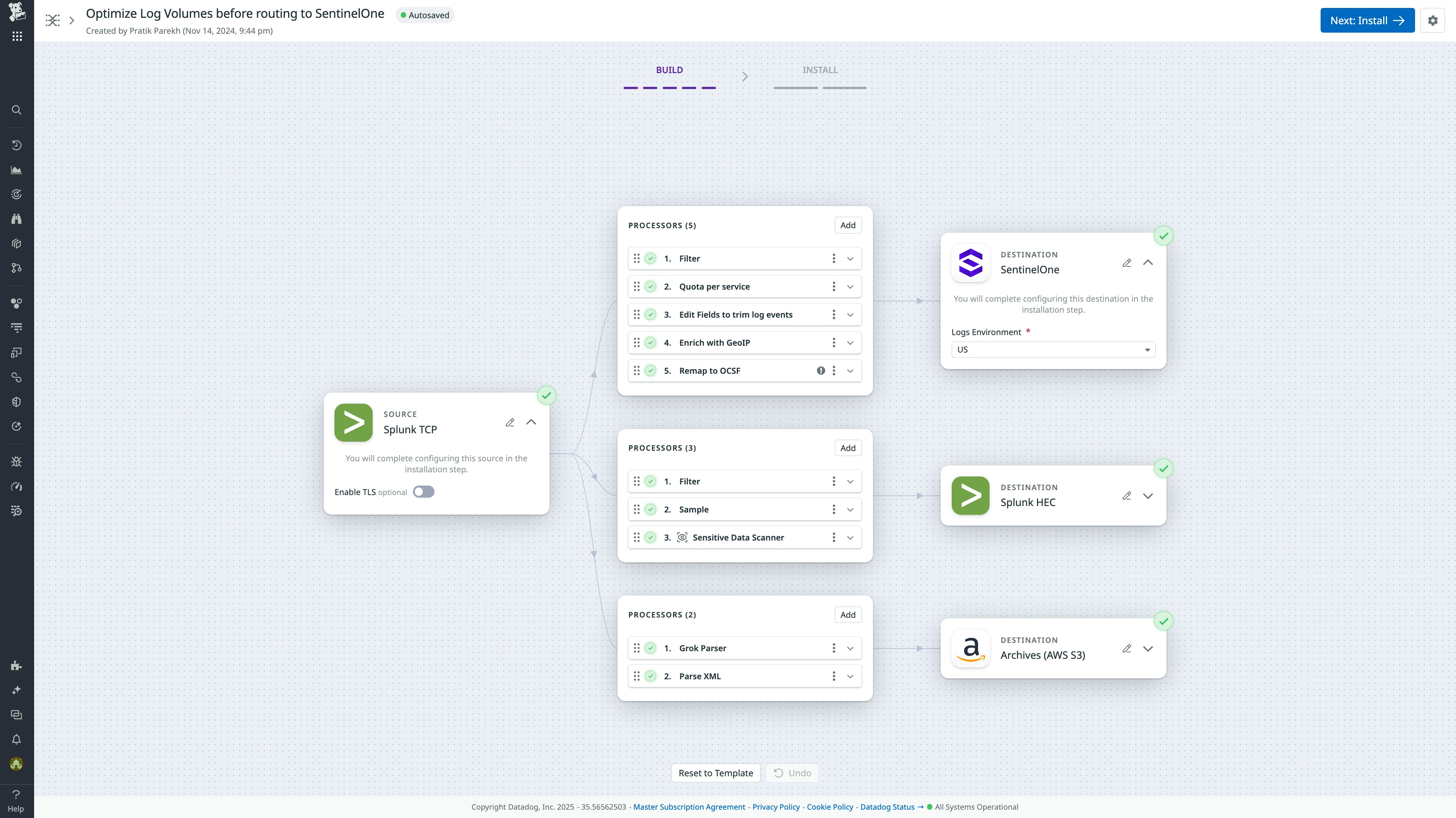Expand the Remap to OCSF processor
Viewport: 1456px width, 818px height.
[850, 371]
